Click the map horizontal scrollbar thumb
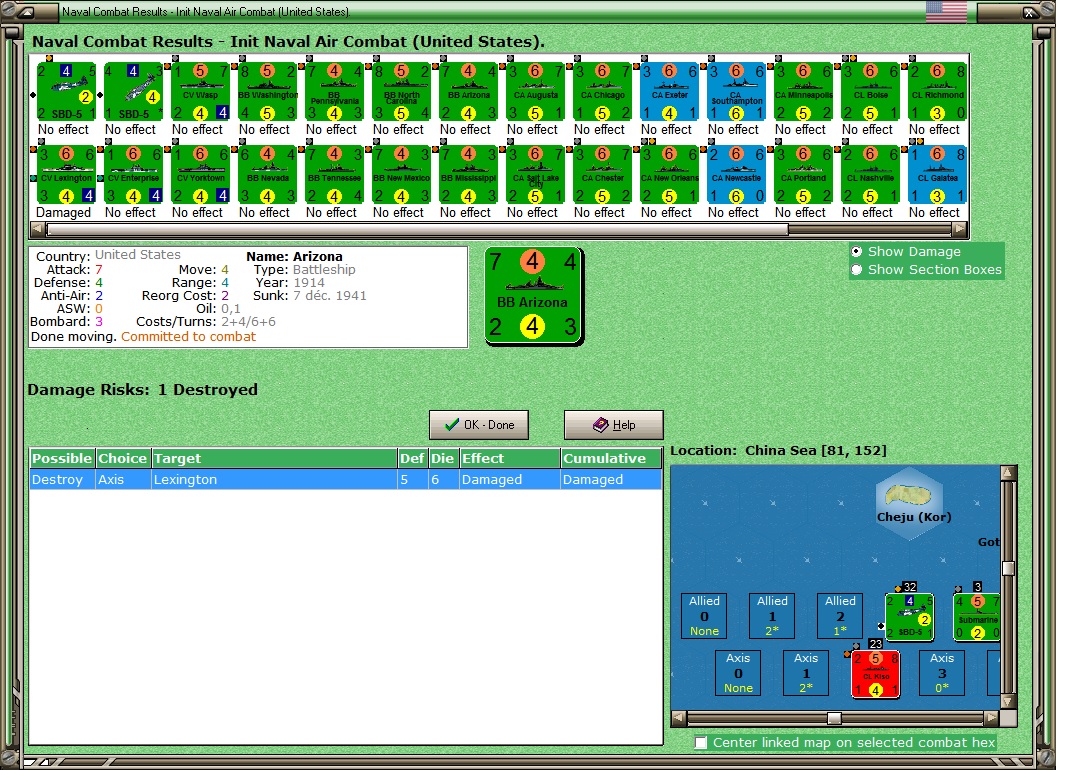The width and height of the screenshot is (1081, 770). point(834,718)
